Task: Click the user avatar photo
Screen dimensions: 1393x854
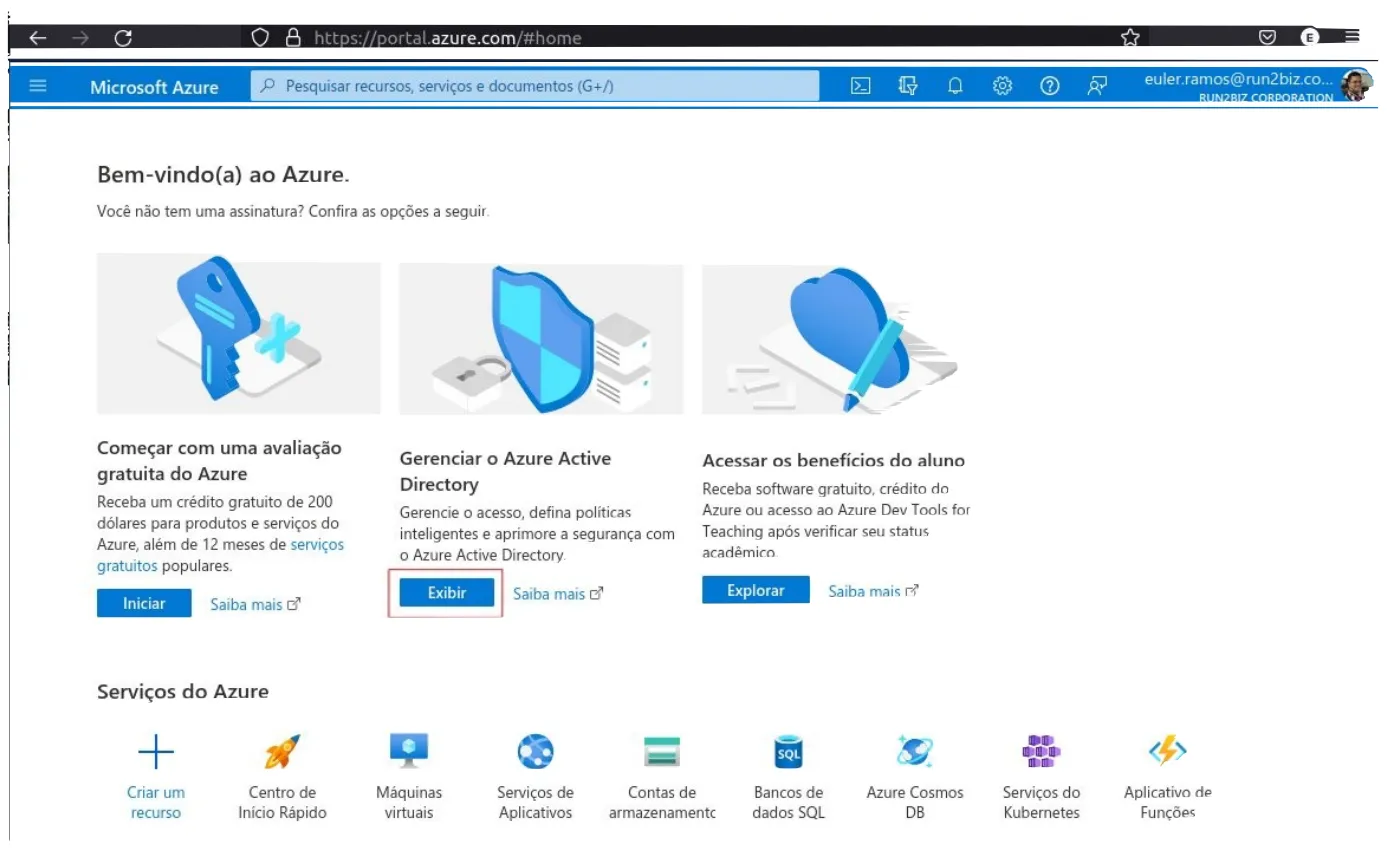Action: click(1356, 86)
